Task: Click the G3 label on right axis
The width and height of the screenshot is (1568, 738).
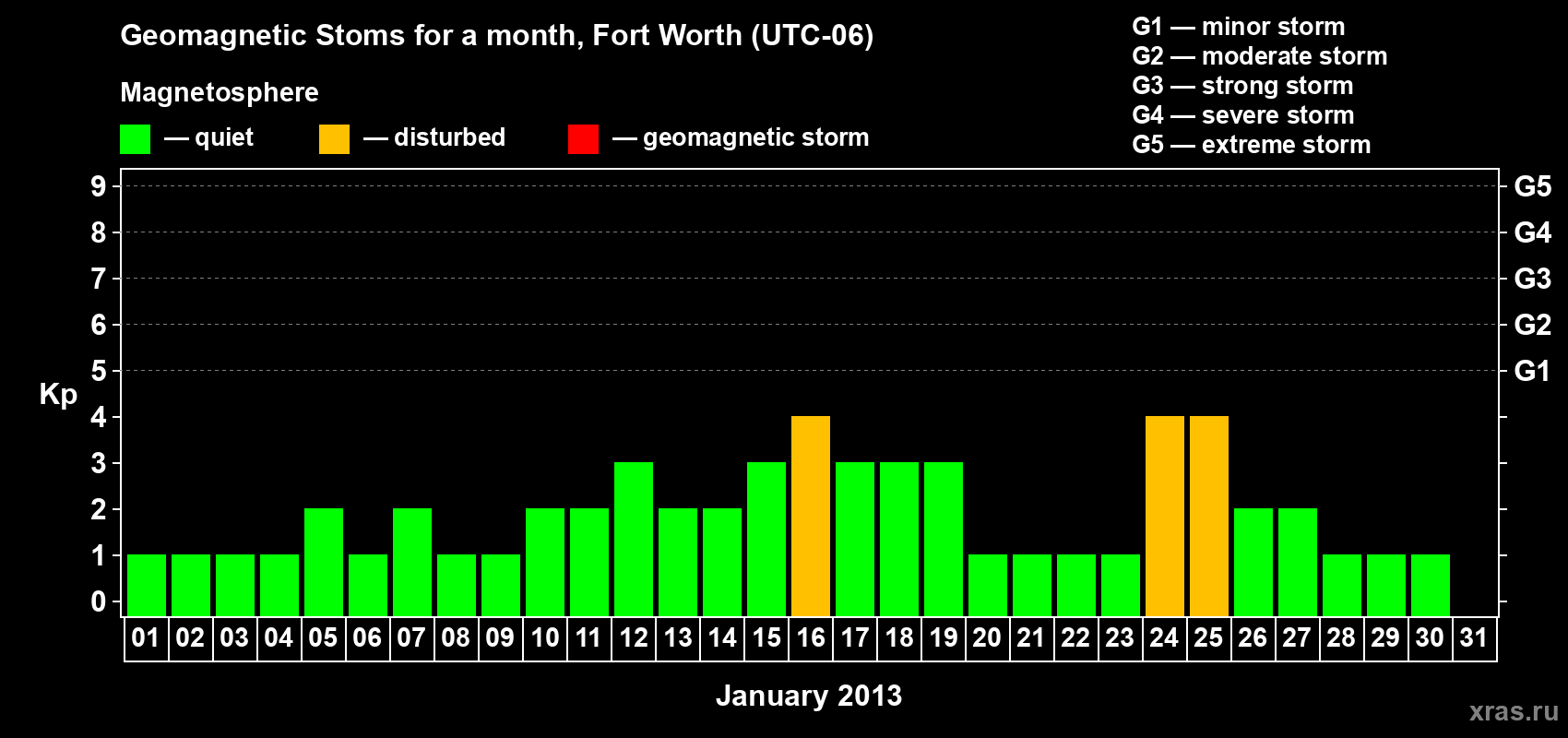Action: coord(1533,279)
